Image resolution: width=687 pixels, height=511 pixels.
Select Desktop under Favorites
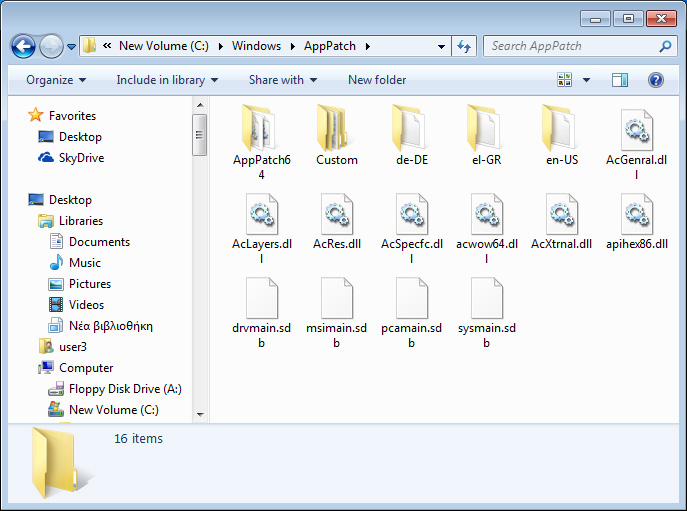coord(70,137)
